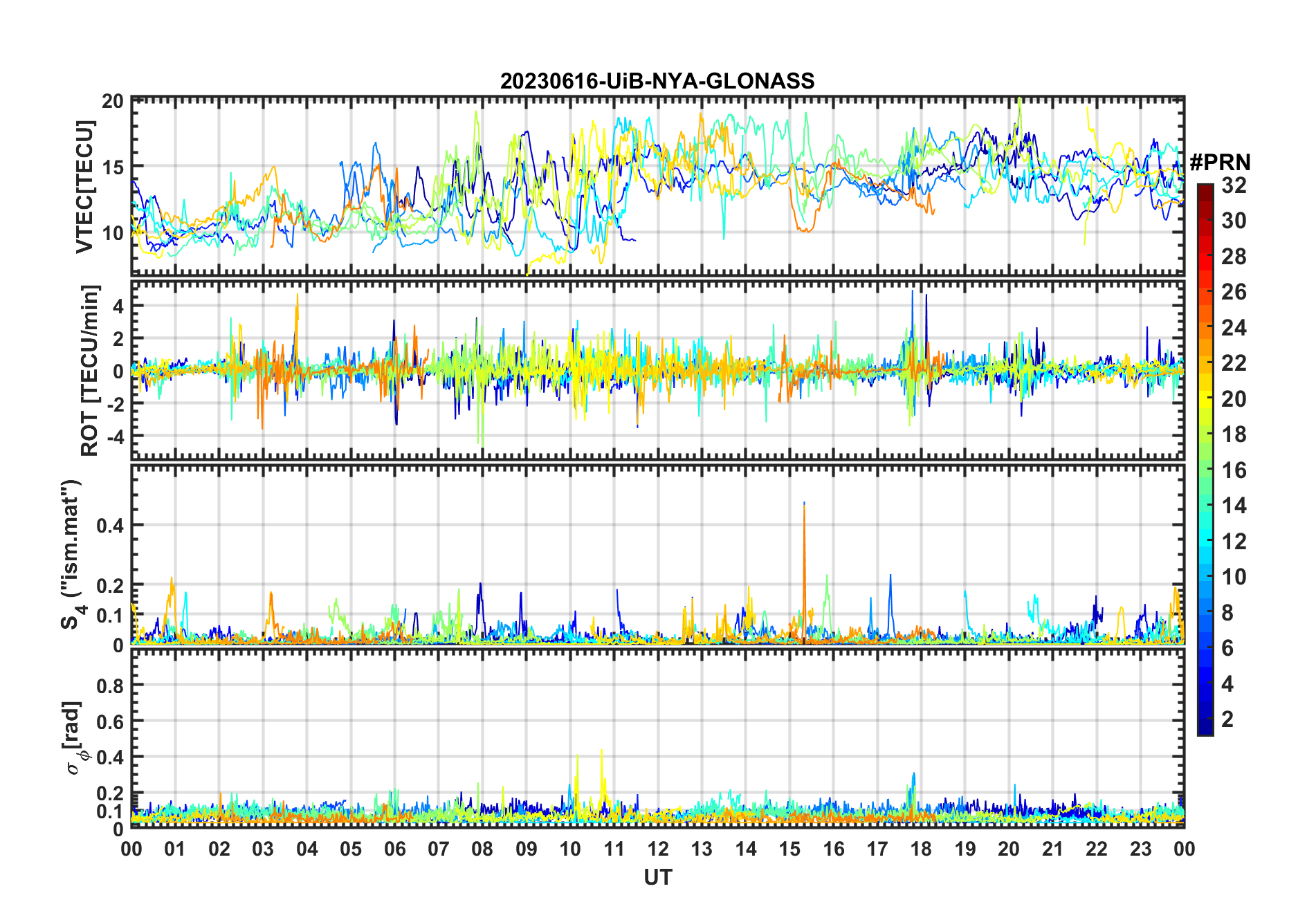Click sigma phi y-tick label 0.6

111,721
